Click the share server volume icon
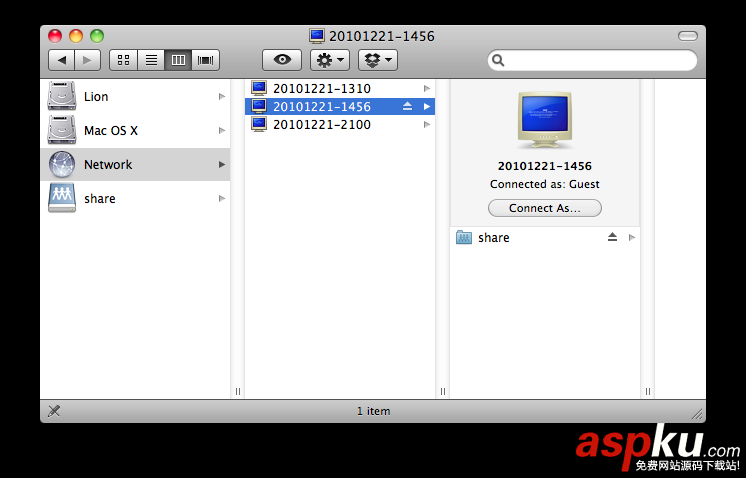 click(62, 198)
